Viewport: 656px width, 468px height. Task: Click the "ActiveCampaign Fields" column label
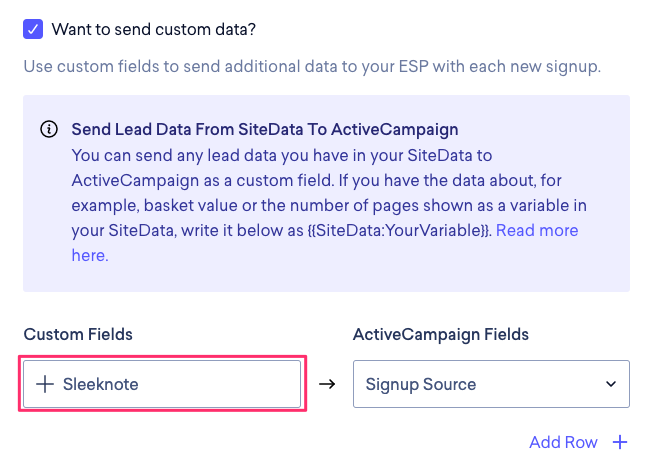441,334
